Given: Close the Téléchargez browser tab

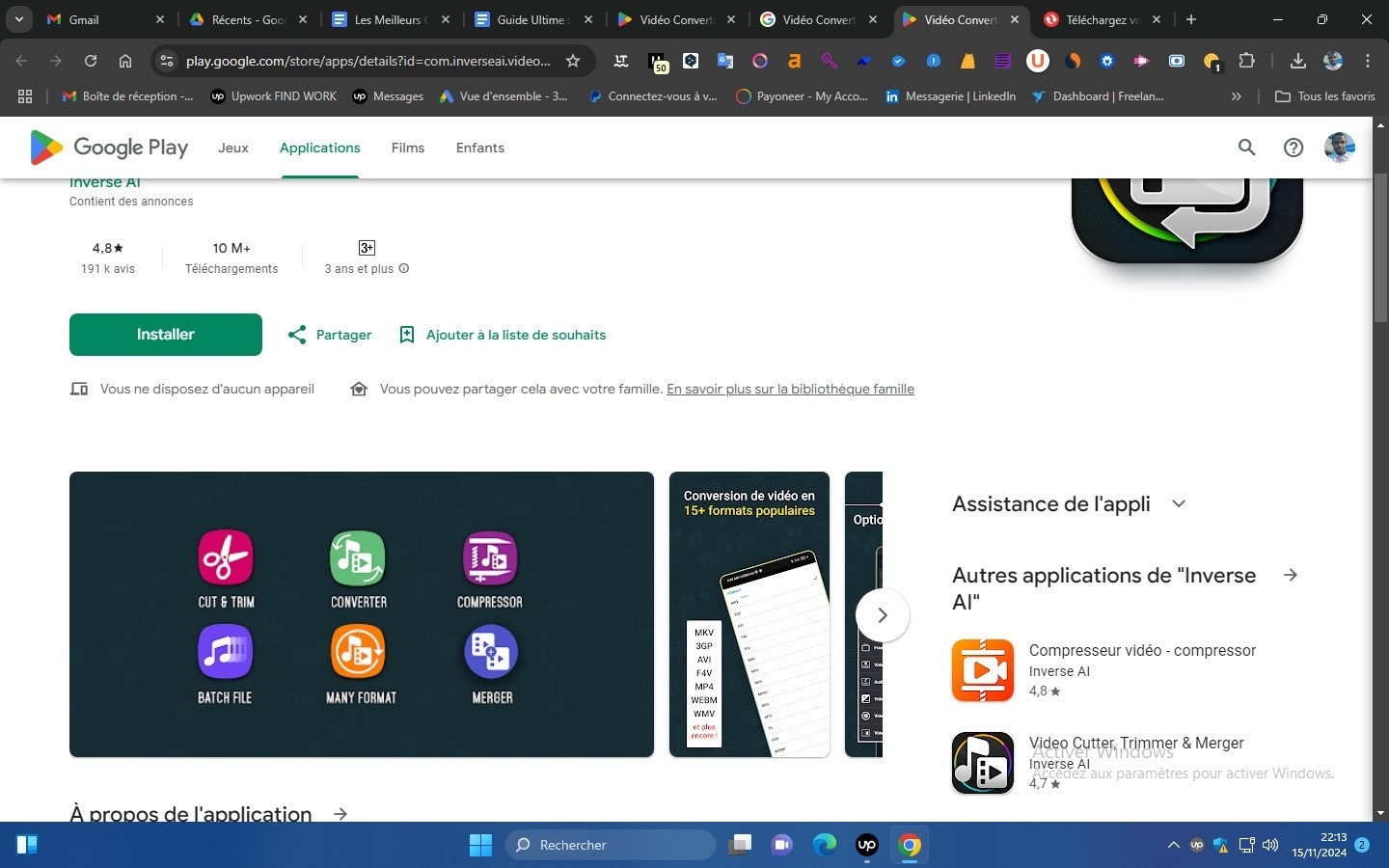Looking at the screenshot, I should pos(1157,19).
